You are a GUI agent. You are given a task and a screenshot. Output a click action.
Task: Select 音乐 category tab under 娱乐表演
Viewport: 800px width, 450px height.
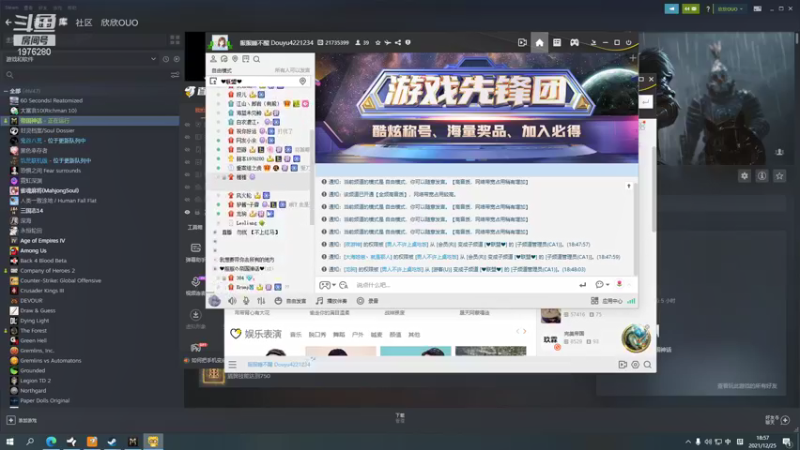296,335
